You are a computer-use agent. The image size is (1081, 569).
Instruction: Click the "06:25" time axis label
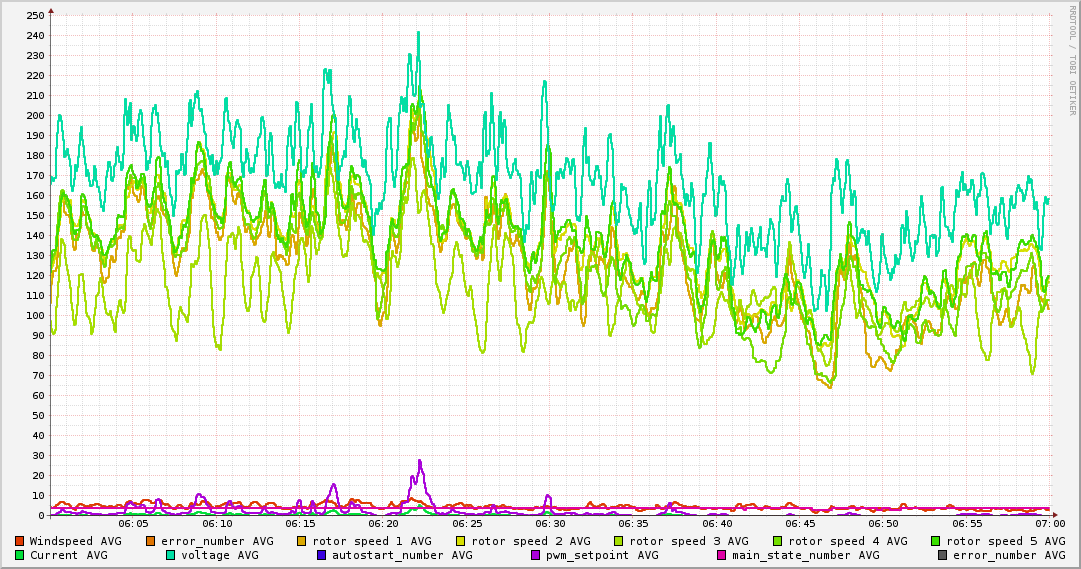[x=467, y=524]
